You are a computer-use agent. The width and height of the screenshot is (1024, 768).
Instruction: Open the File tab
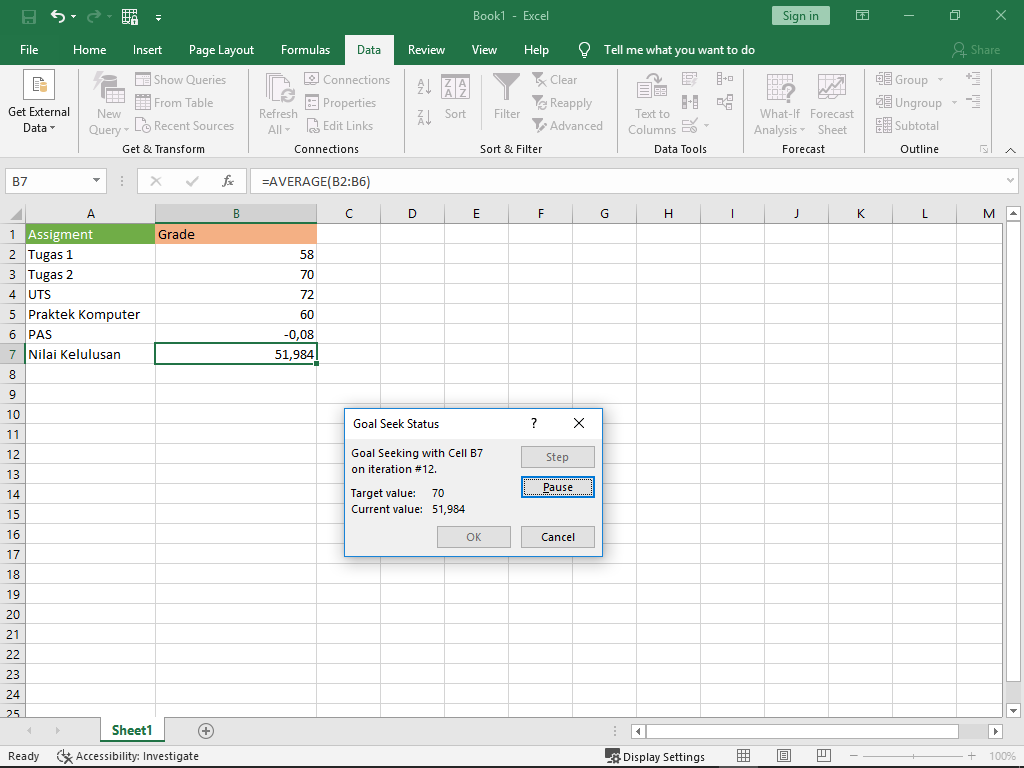point(29,50)
